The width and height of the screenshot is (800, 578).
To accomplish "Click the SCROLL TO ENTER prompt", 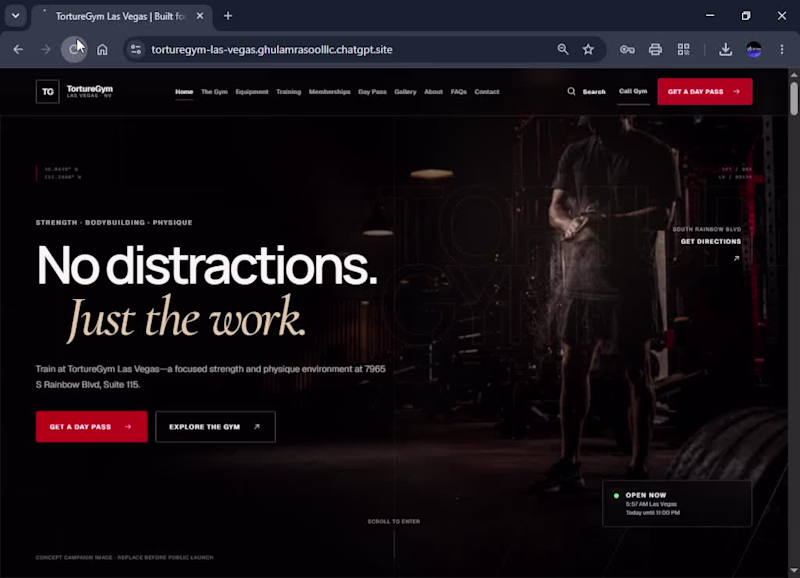I will (394, 521).
